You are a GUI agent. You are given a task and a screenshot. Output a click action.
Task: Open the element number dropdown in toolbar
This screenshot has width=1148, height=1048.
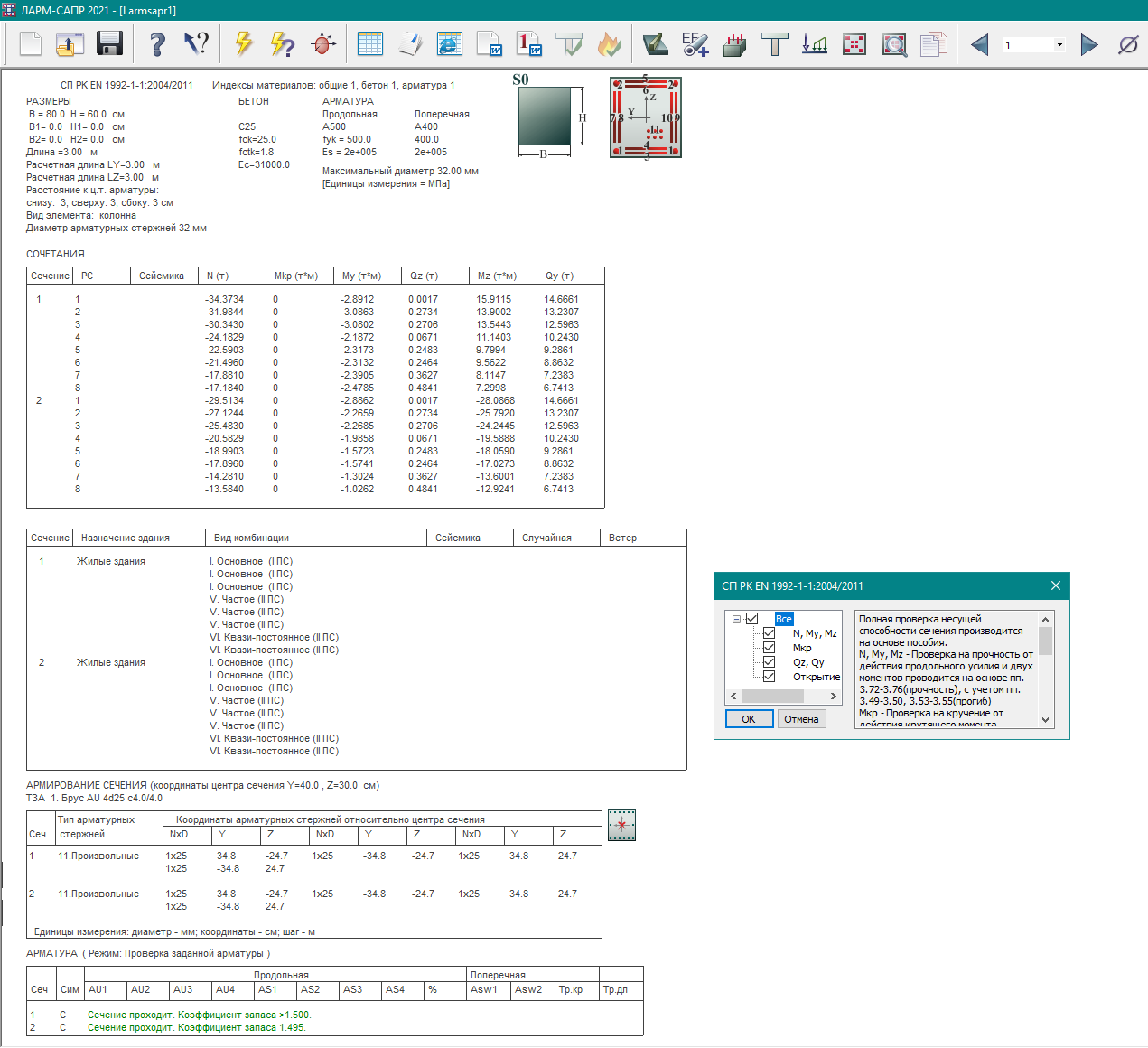point(1059,44)
